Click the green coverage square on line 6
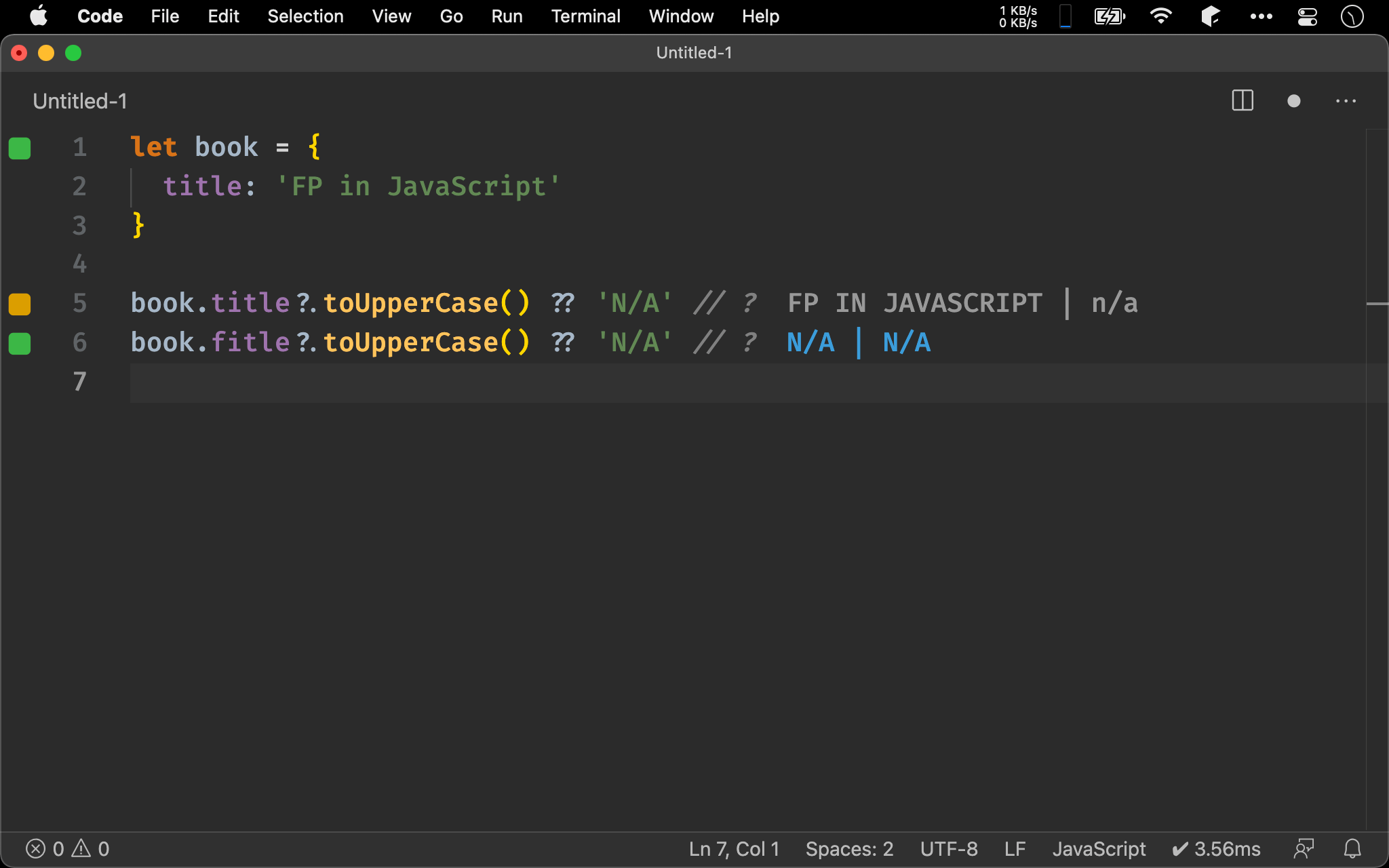1389x868 pixels. pyautogui.click(x=20, y=343)
